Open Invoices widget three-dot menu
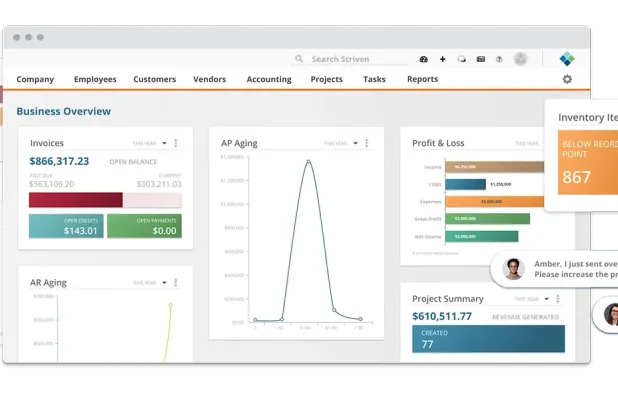 [x=176, y=143]
